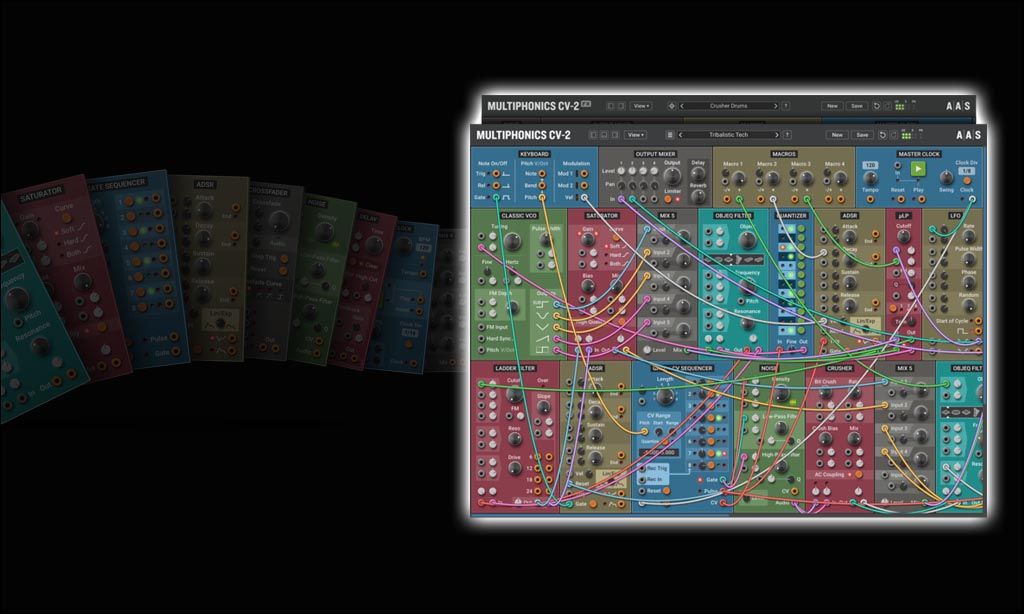Click the Object knob in Objeq Filter
This screenshot has width=1024, height=614.
coord(747,240)
